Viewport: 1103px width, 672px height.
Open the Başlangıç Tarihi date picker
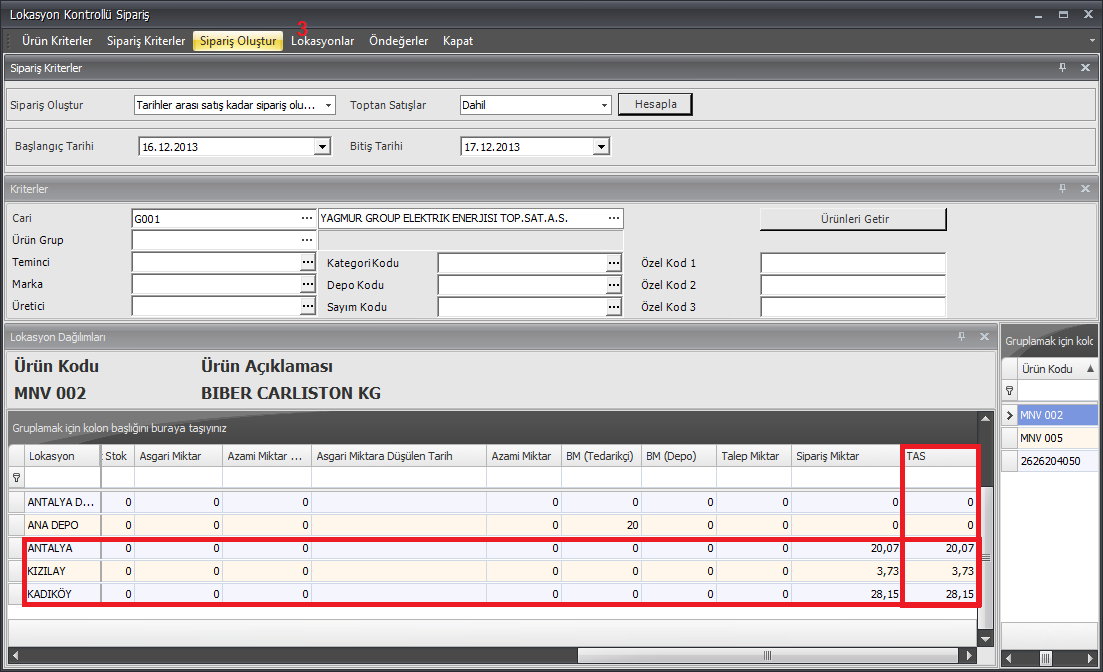coord(322,147)
